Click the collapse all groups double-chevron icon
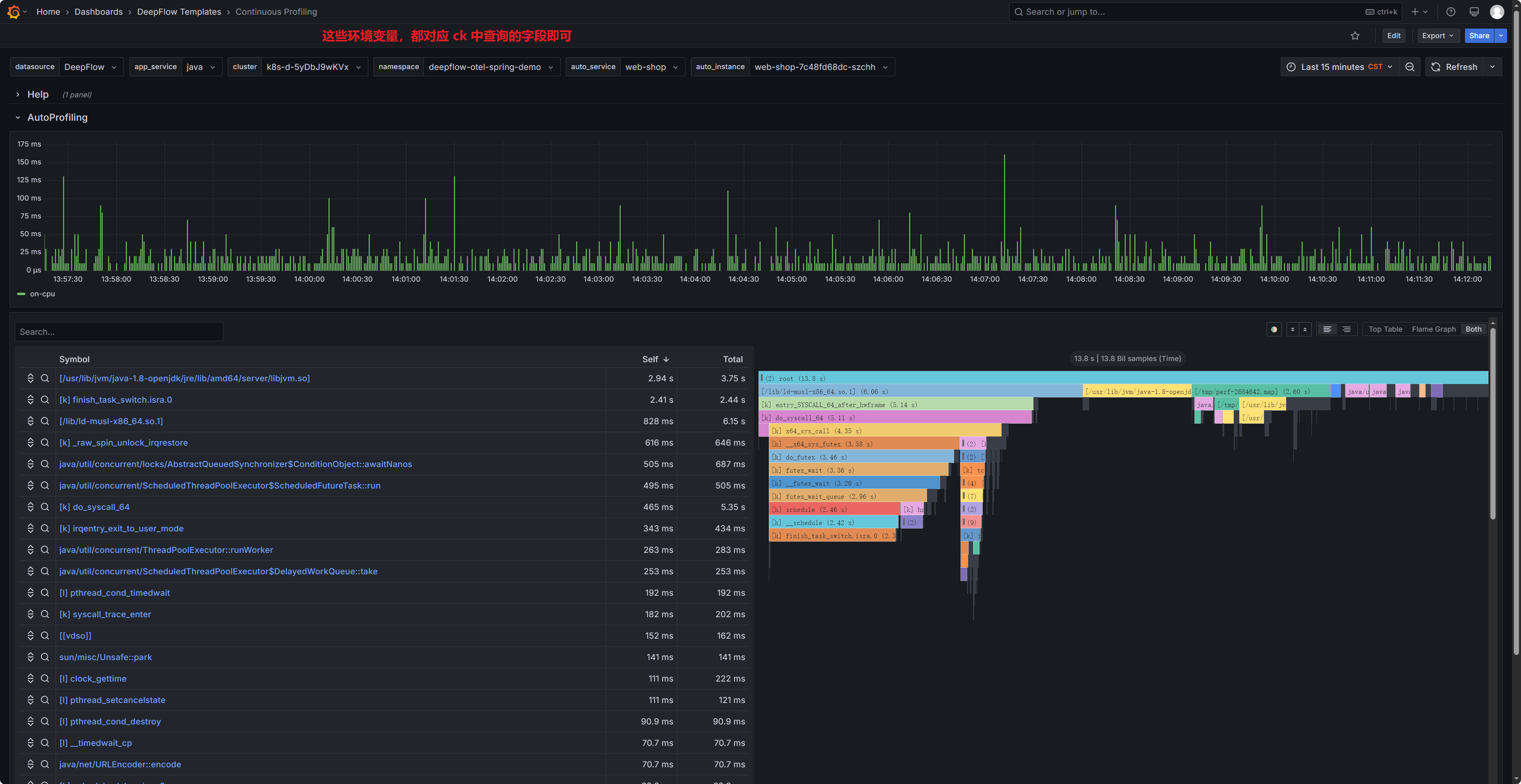The height and width of the screenshot is (784, 1521). point(1305,329)
